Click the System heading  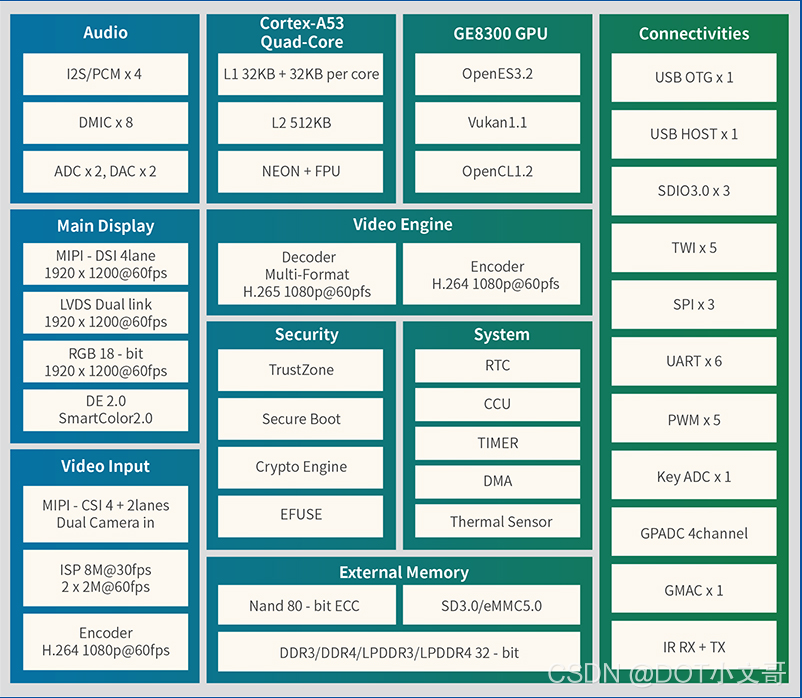501,334
